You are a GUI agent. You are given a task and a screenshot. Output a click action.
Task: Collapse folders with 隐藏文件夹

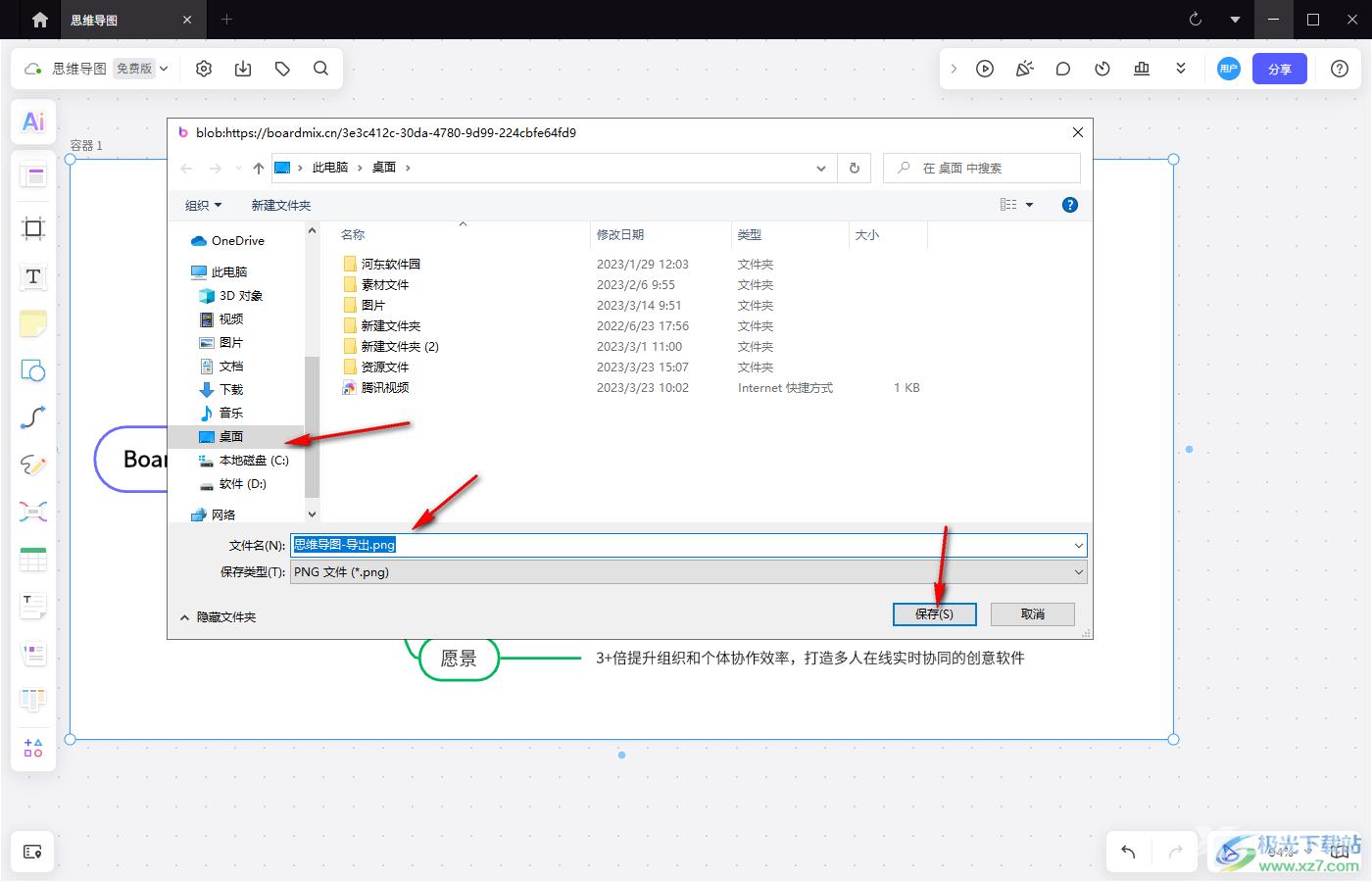click(218, 616)
